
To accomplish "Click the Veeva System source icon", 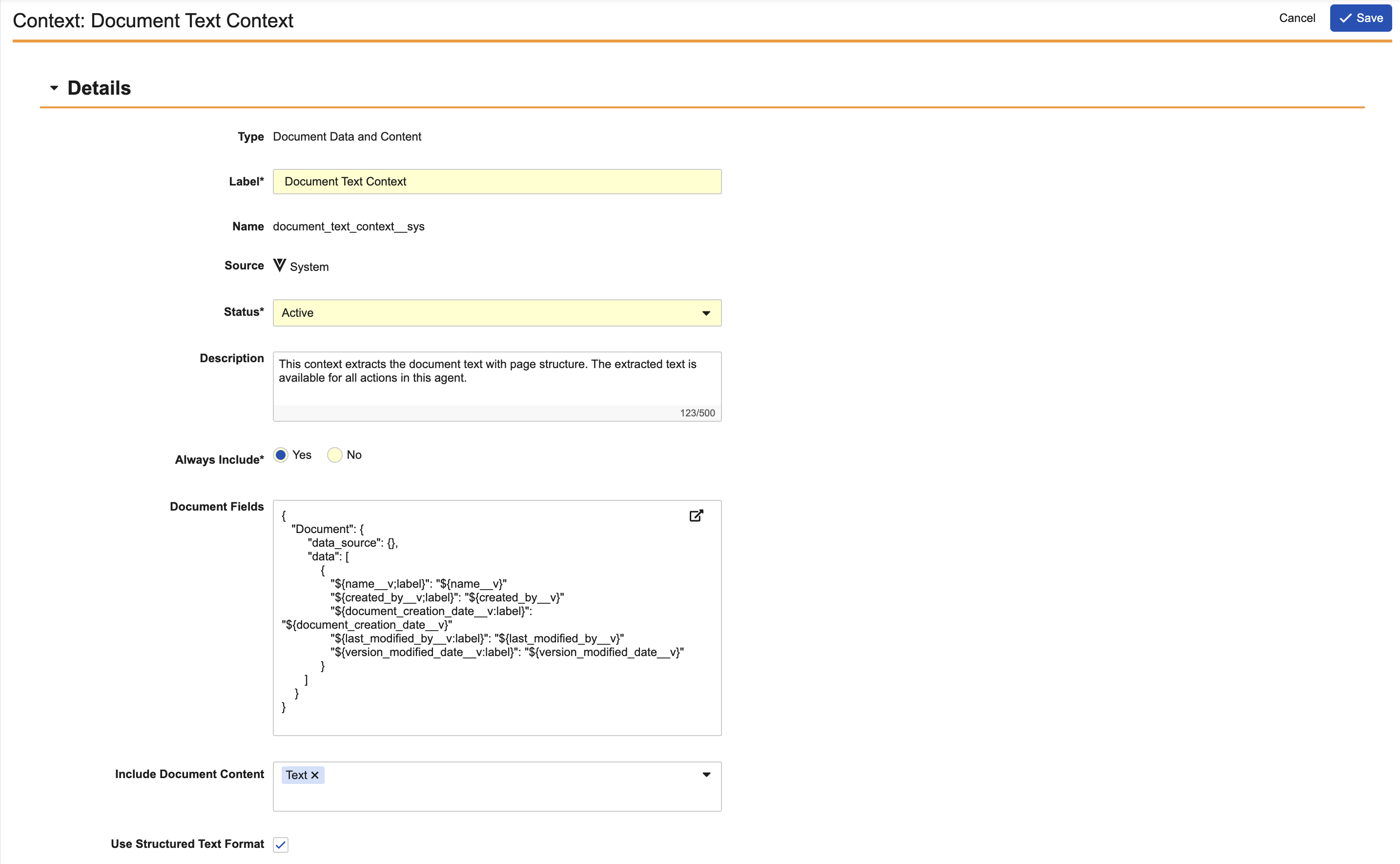I will pyautogui.click(x=279, y=265).
